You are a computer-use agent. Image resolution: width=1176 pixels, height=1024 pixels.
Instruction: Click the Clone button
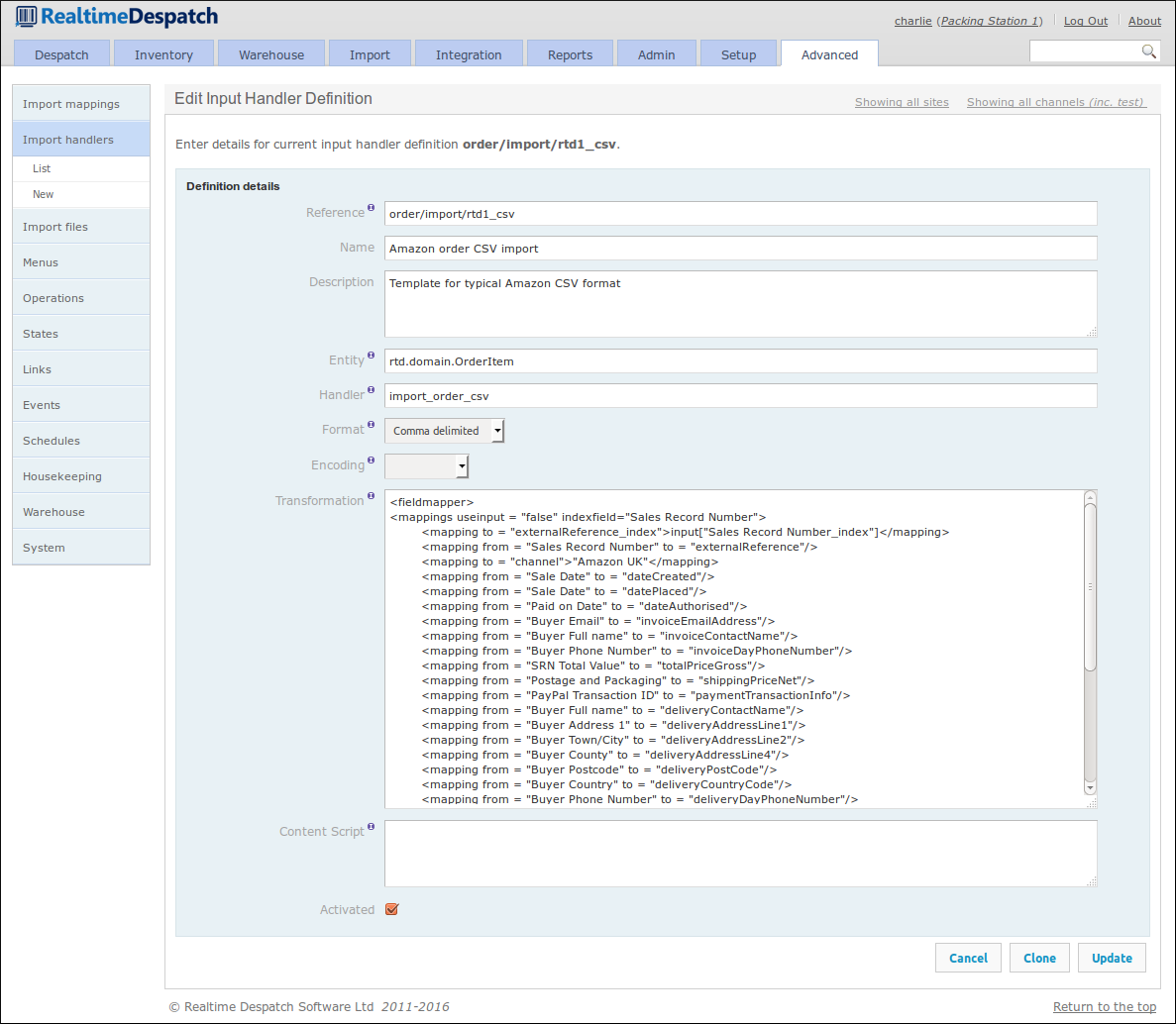click(1039, 958)
